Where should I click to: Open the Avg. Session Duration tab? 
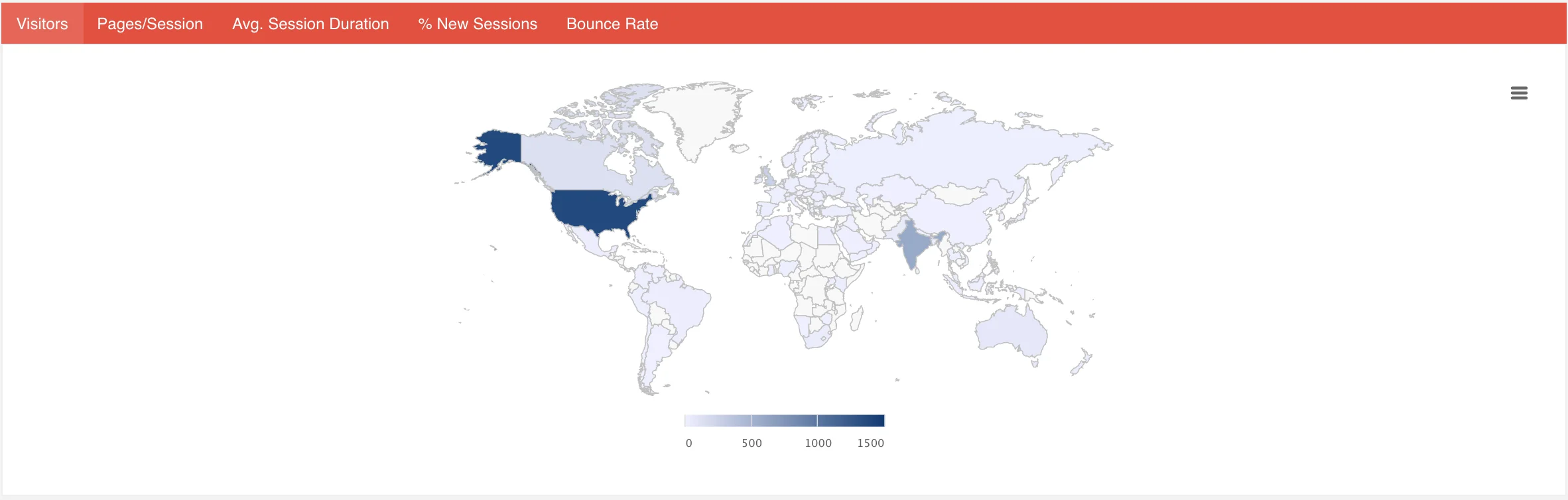click(x=310, y=24)
